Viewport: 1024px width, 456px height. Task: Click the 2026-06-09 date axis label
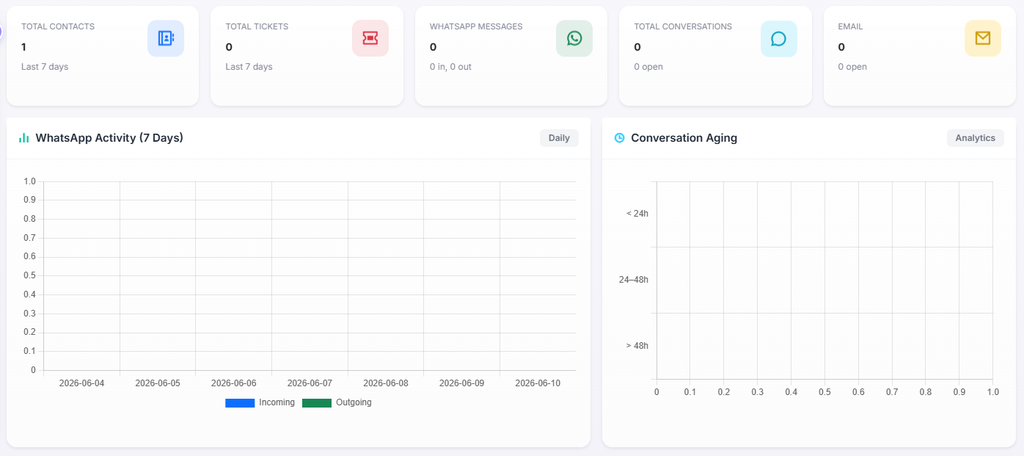click(x=462, y=383)
